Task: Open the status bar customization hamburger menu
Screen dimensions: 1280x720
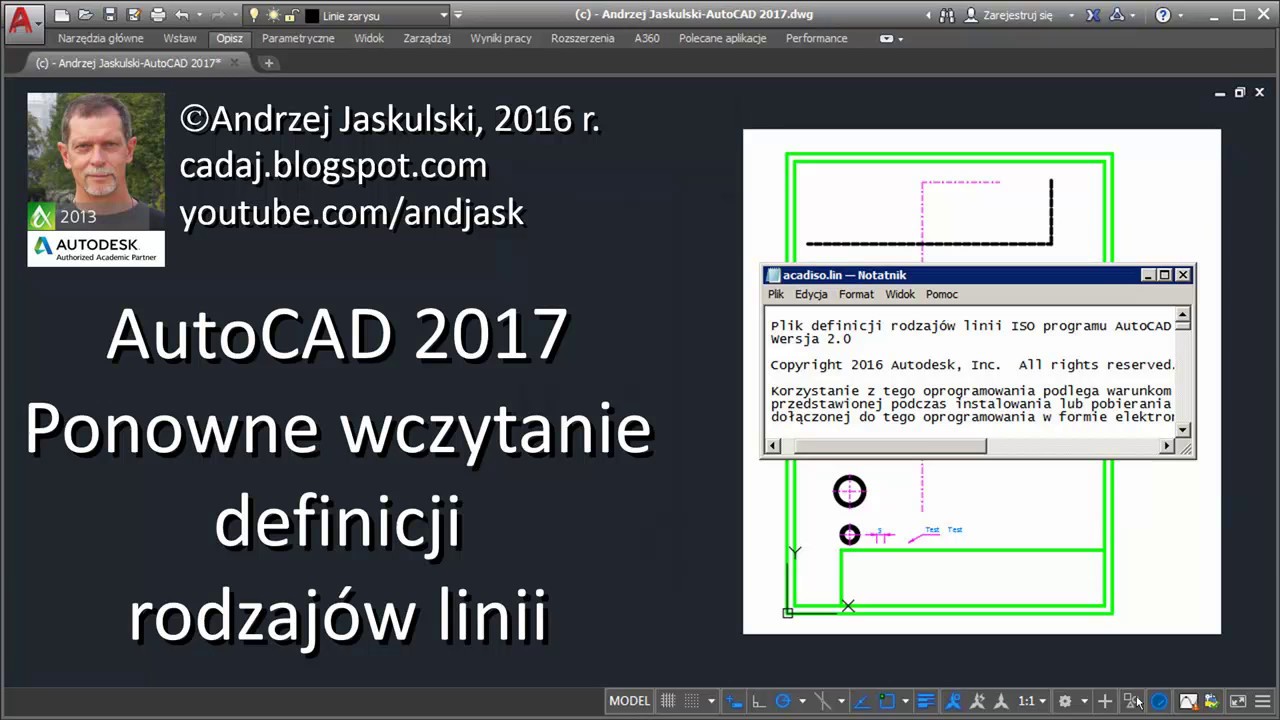Action: pos(1262,701)
